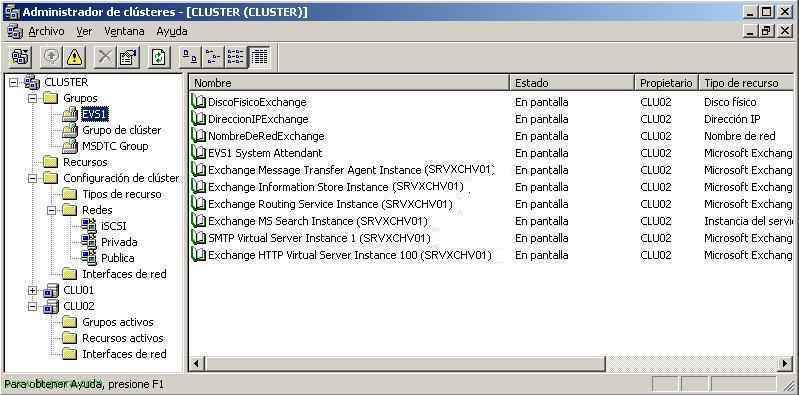The height and width of the screenshot is (395, 799).
Task: Select the CLUSTER root node
Action: click(x=66, y=82)
